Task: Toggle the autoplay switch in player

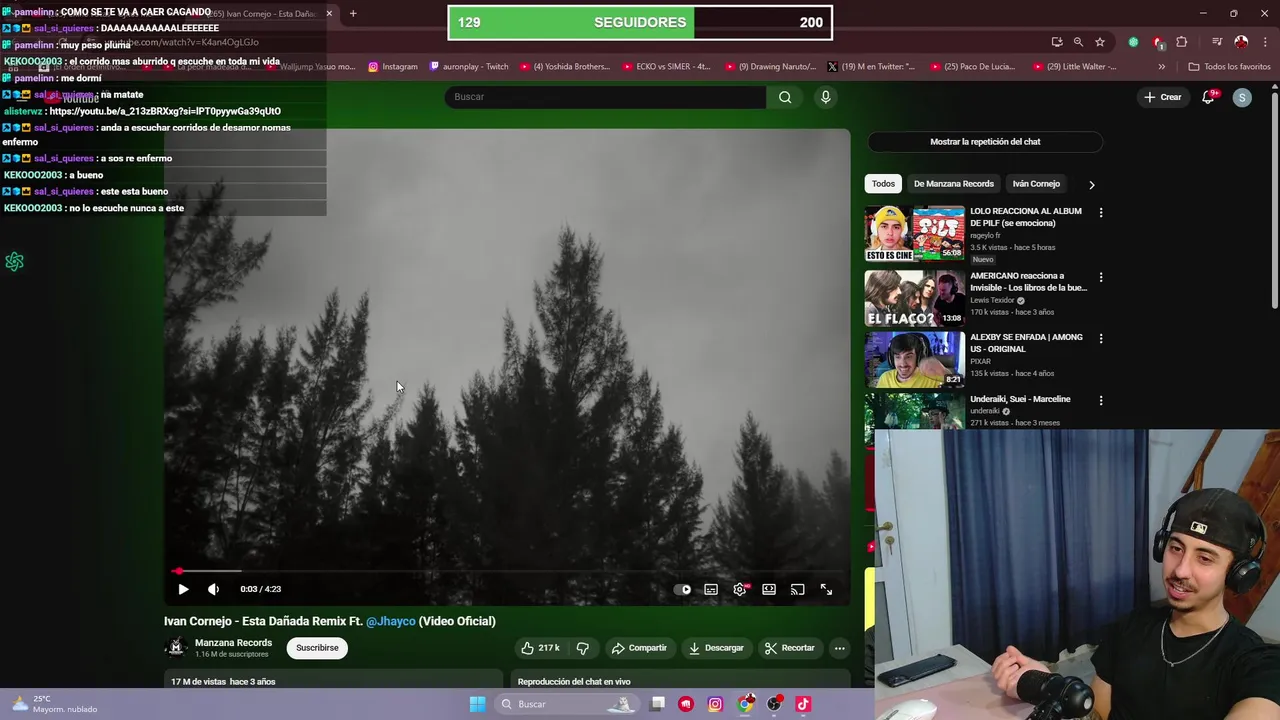Action: pos(682,590)
